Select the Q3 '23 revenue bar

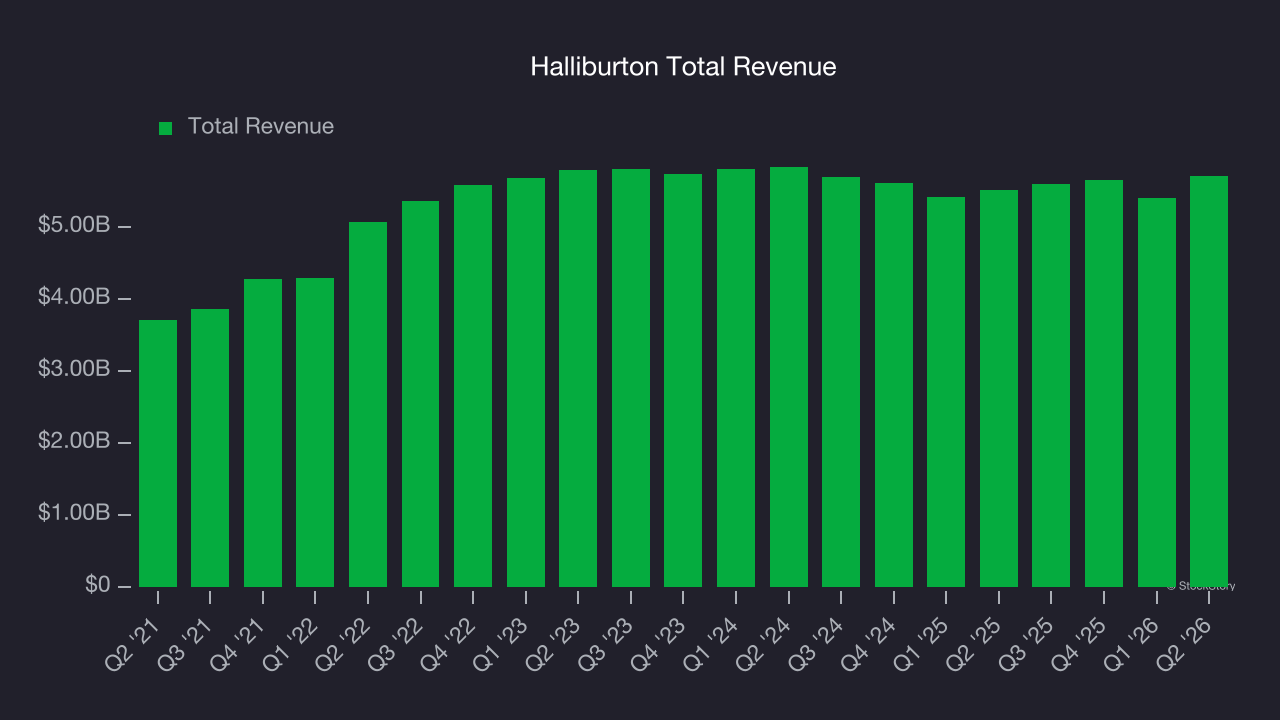(631, 378)
